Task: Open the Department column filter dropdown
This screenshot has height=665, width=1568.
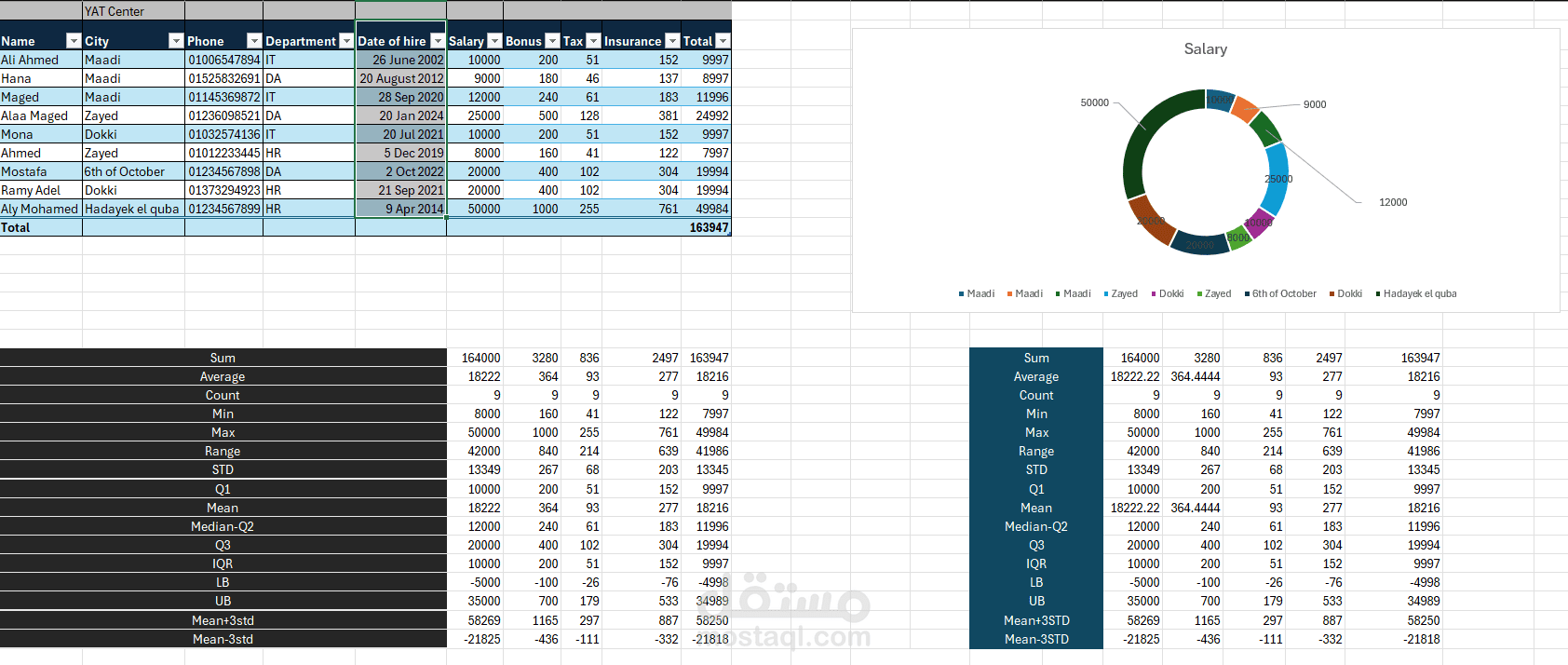Action: coord(346,41)
